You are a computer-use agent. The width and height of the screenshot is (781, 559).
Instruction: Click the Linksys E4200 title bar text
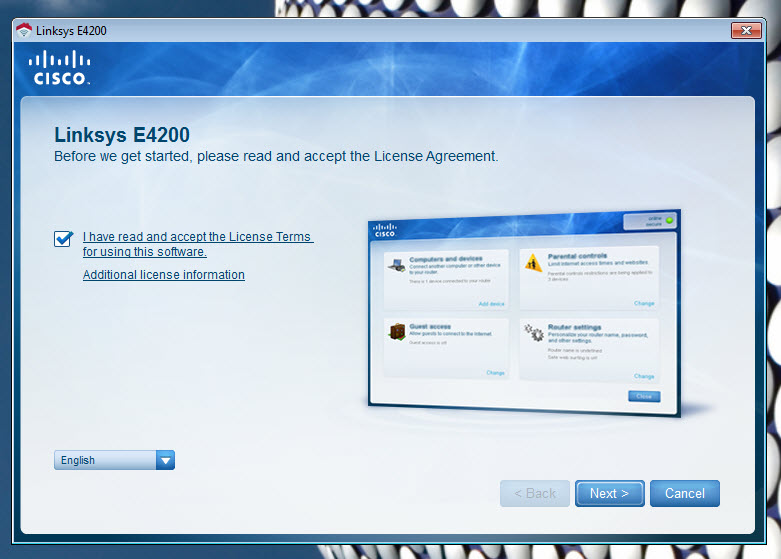coord(71,31)
